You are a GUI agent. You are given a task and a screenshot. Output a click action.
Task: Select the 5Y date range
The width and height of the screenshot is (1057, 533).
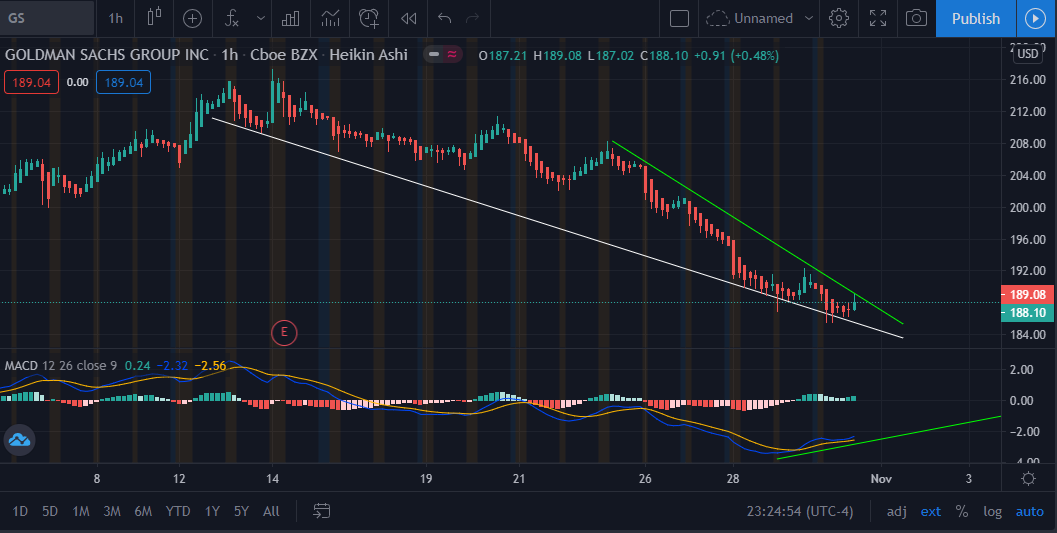click(241, 511)
